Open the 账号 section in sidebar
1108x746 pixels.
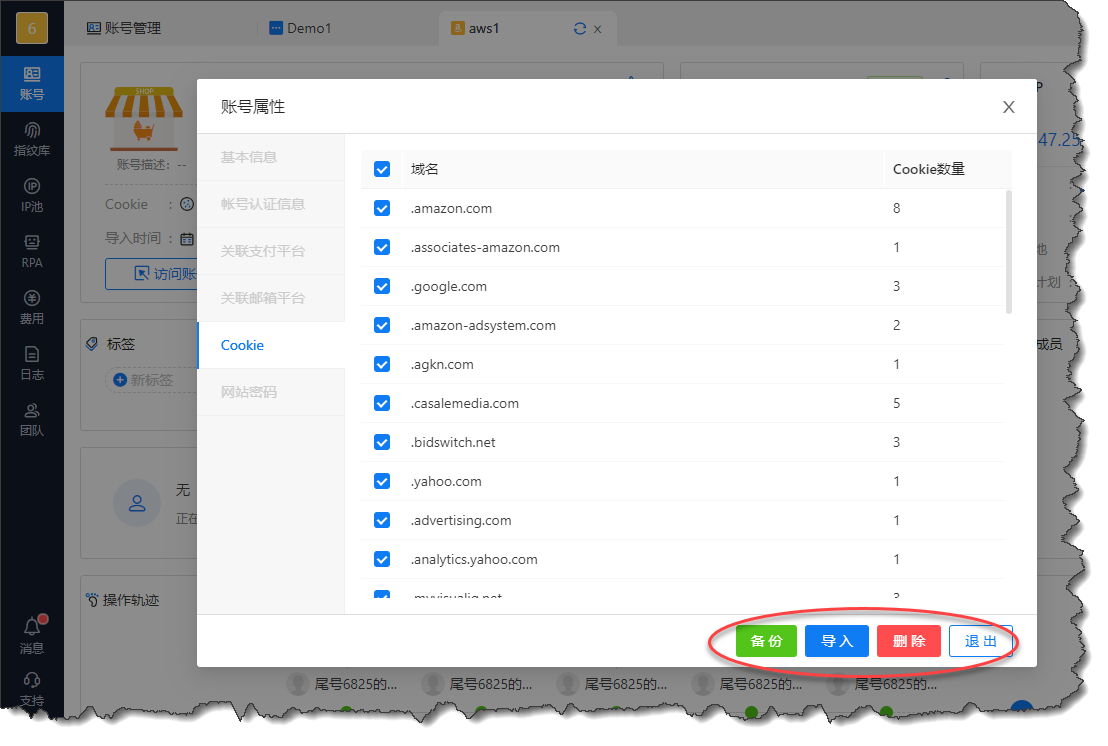pyautogui.click(x=32, y=83)
